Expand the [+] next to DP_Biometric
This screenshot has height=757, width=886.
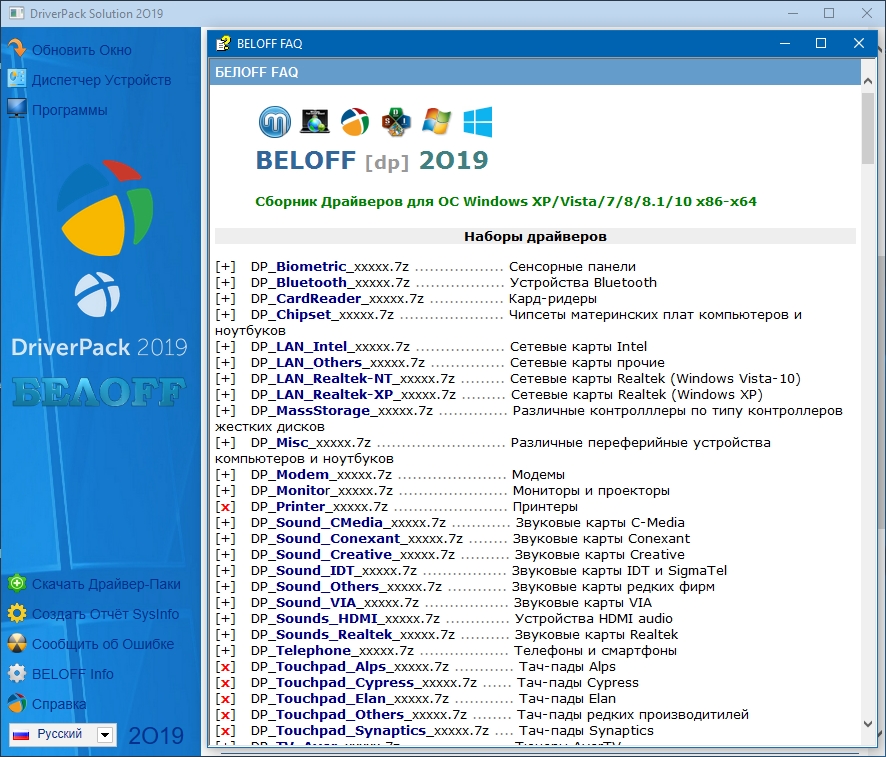click(x=225, y=267)
